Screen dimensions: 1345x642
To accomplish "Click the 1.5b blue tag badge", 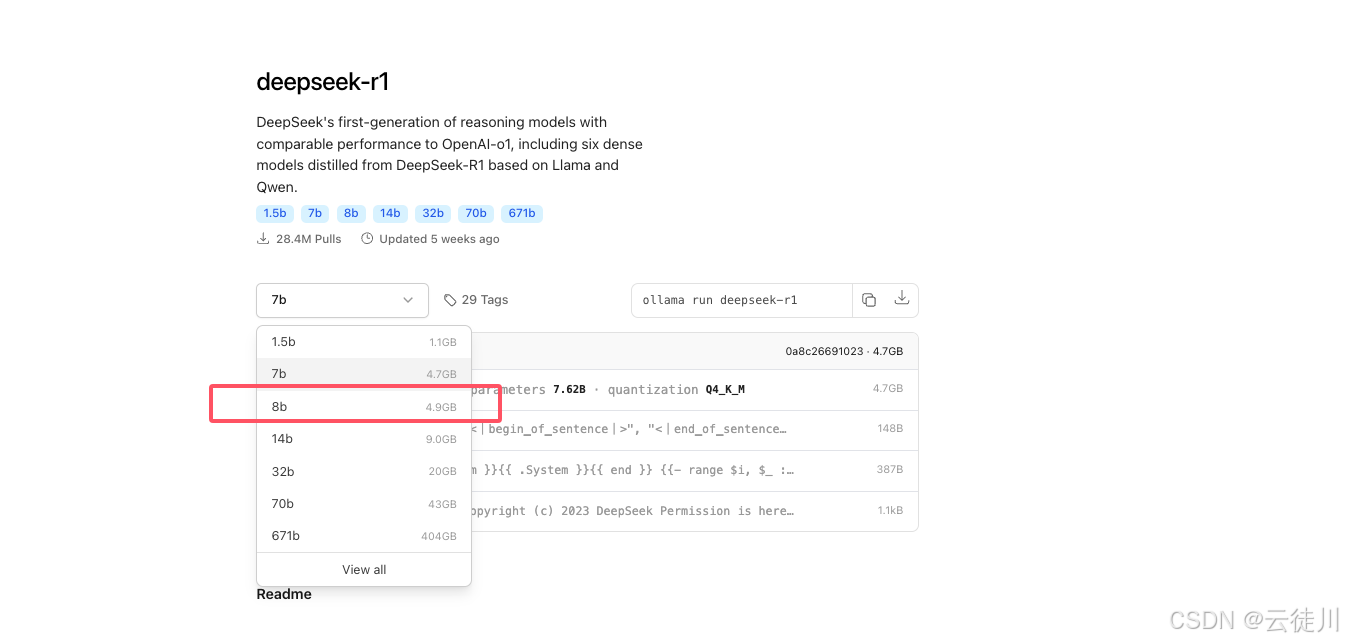I will tap(274, 213).
